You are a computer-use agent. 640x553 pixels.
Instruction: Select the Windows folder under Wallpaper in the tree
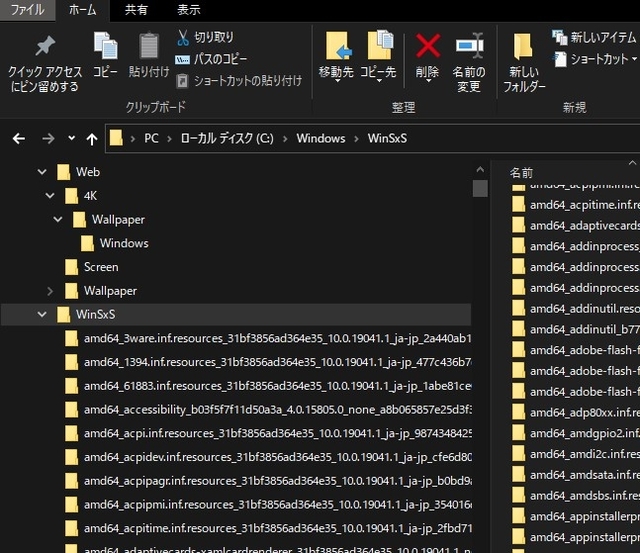pos(124,243)
